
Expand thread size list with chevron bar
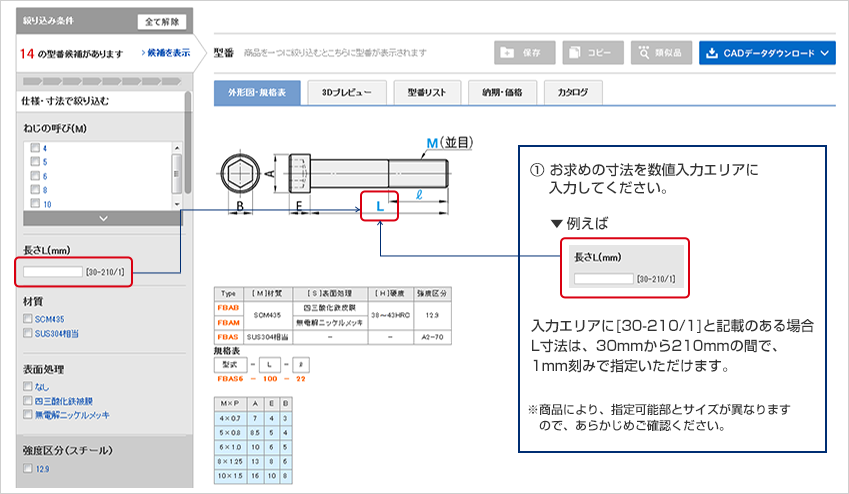(x=103, y=218)
